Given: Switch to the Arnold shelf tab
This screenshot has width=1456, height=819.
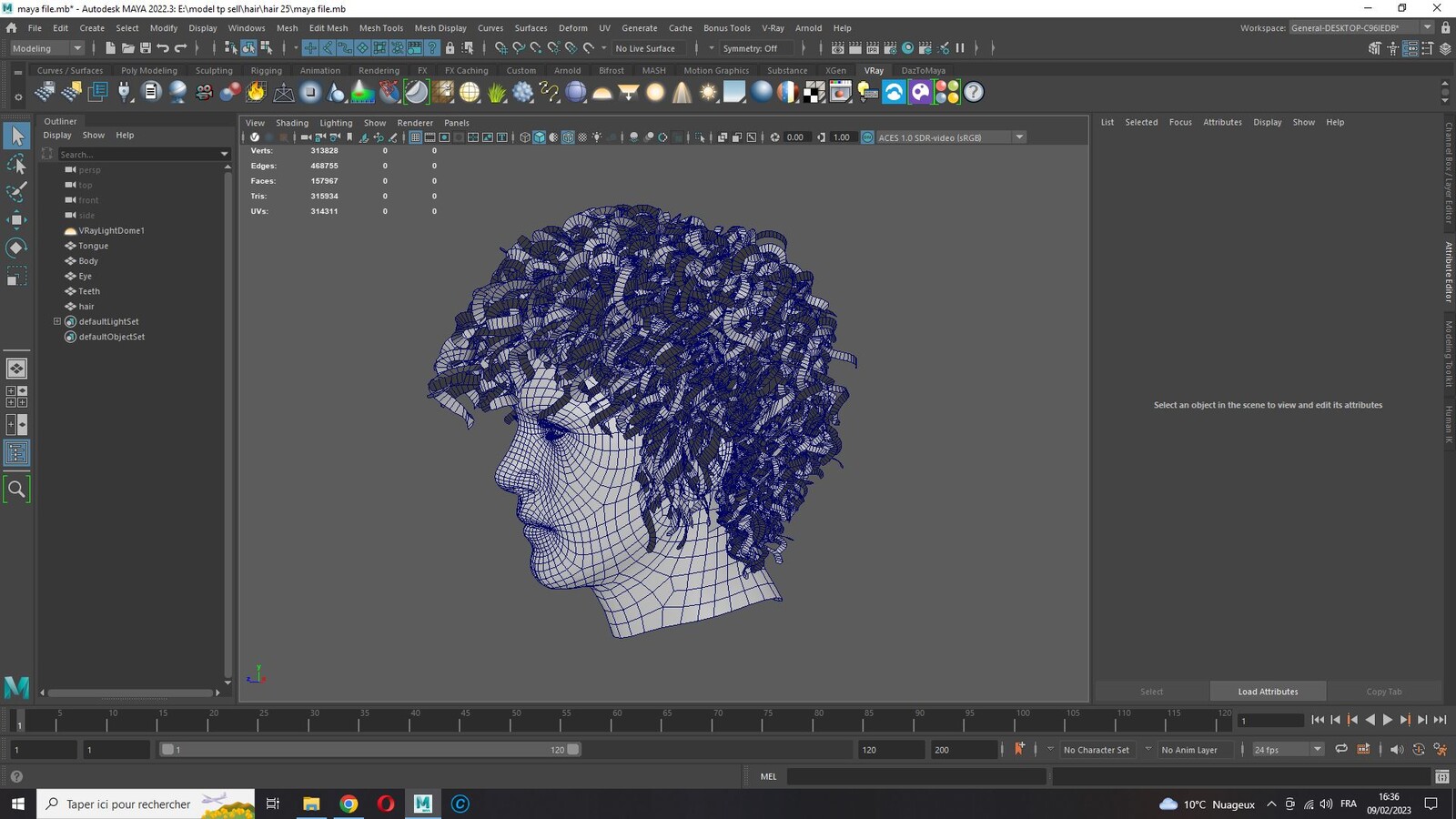Looking at the screenshot, I should 567,70.
